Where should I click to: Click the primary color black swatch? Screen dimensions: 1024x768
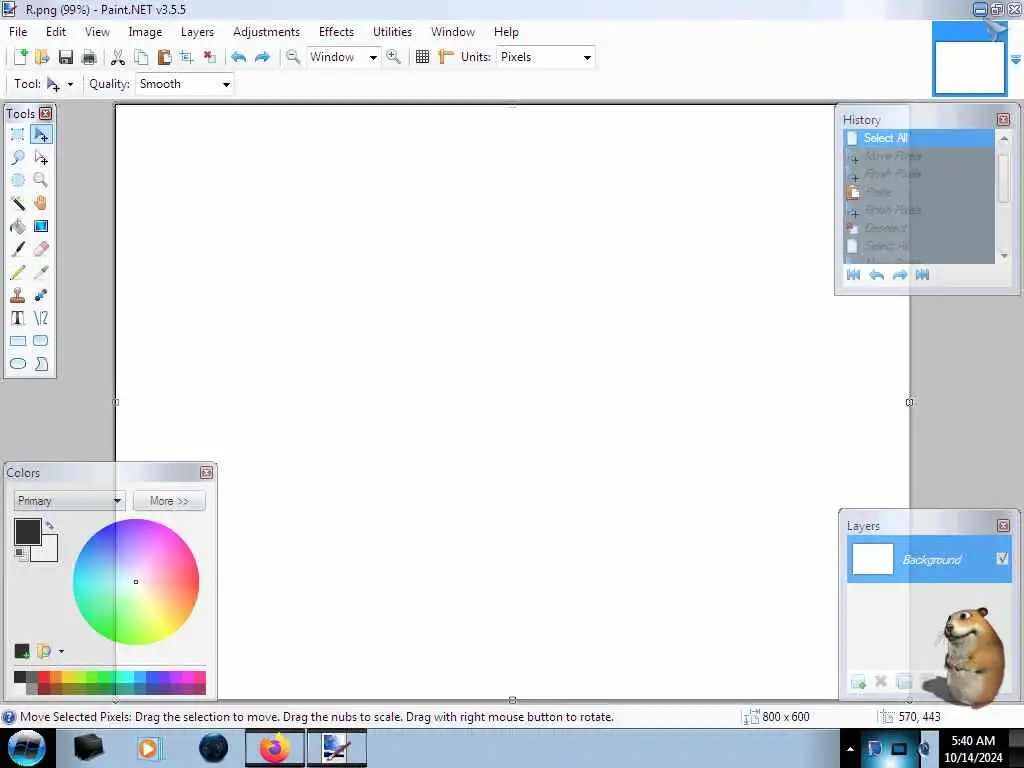click(27, 531)
